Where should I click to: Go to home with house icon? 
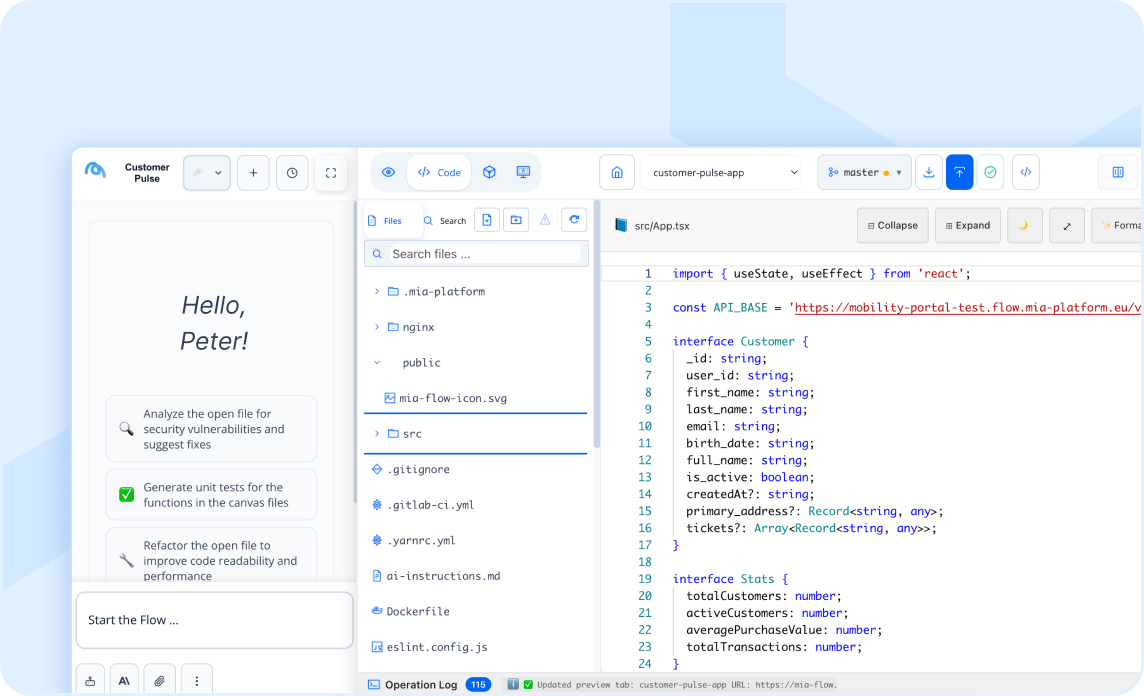(617, 172)
